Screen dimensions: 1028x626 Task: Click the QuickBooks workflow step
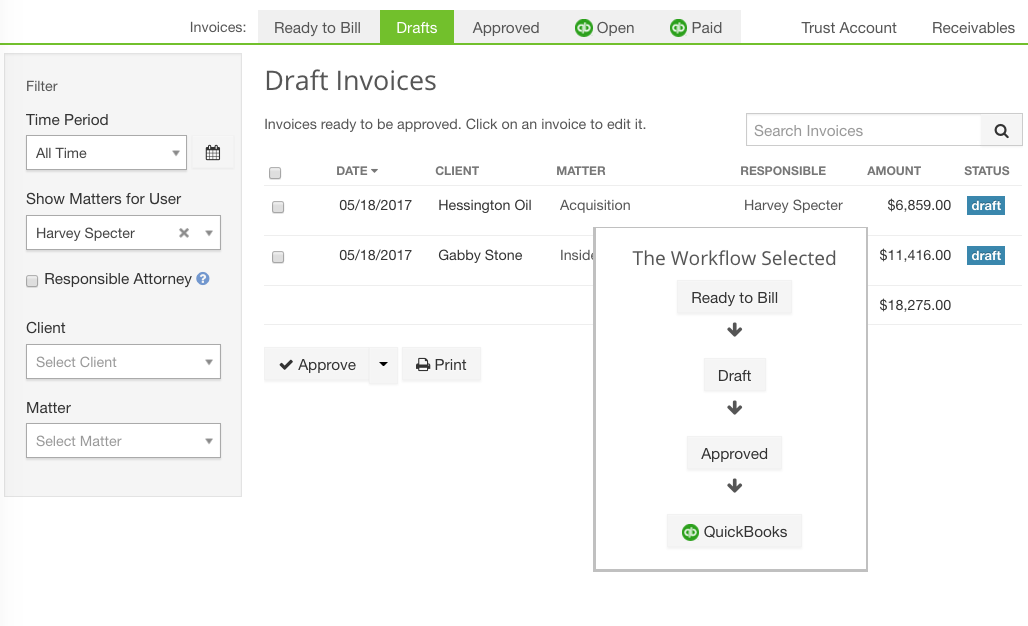coord(734,531)
